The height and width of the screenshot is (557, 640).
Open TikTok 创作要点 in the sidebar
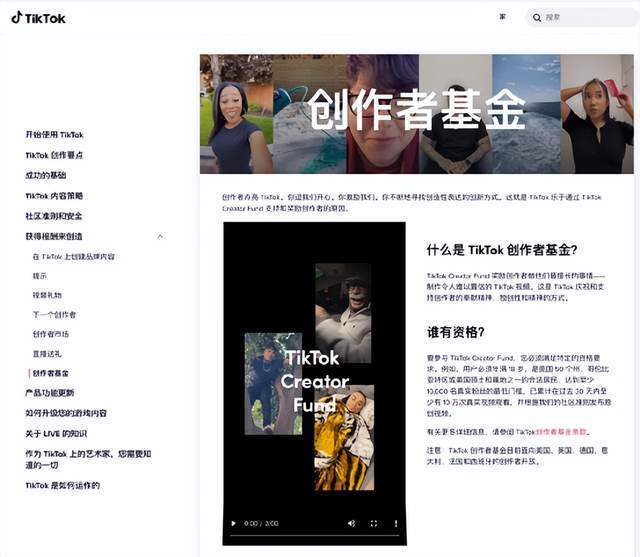tap(54, 155)
